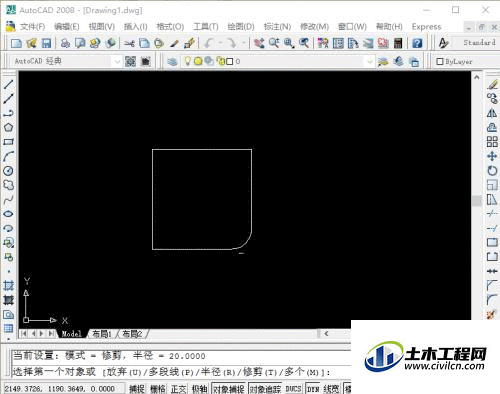Open the Express menu
This screenshot has height=394, width=500.
pyautogui.click(x=426, y=27)
